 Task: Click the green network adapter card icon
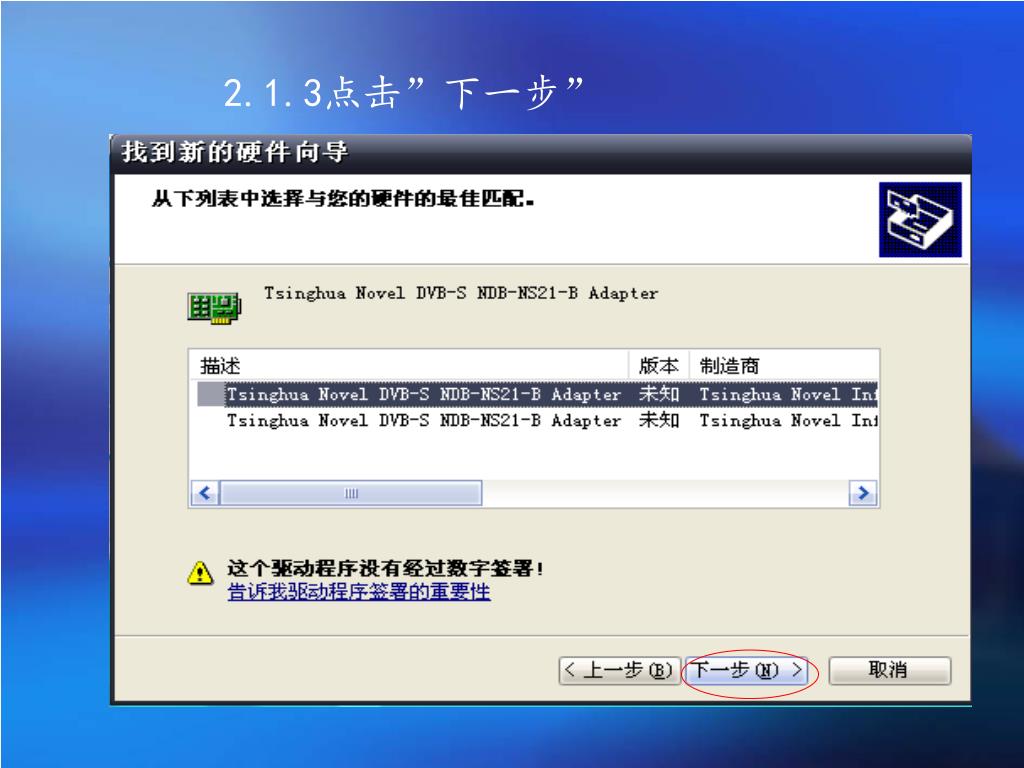click(214, 308)
